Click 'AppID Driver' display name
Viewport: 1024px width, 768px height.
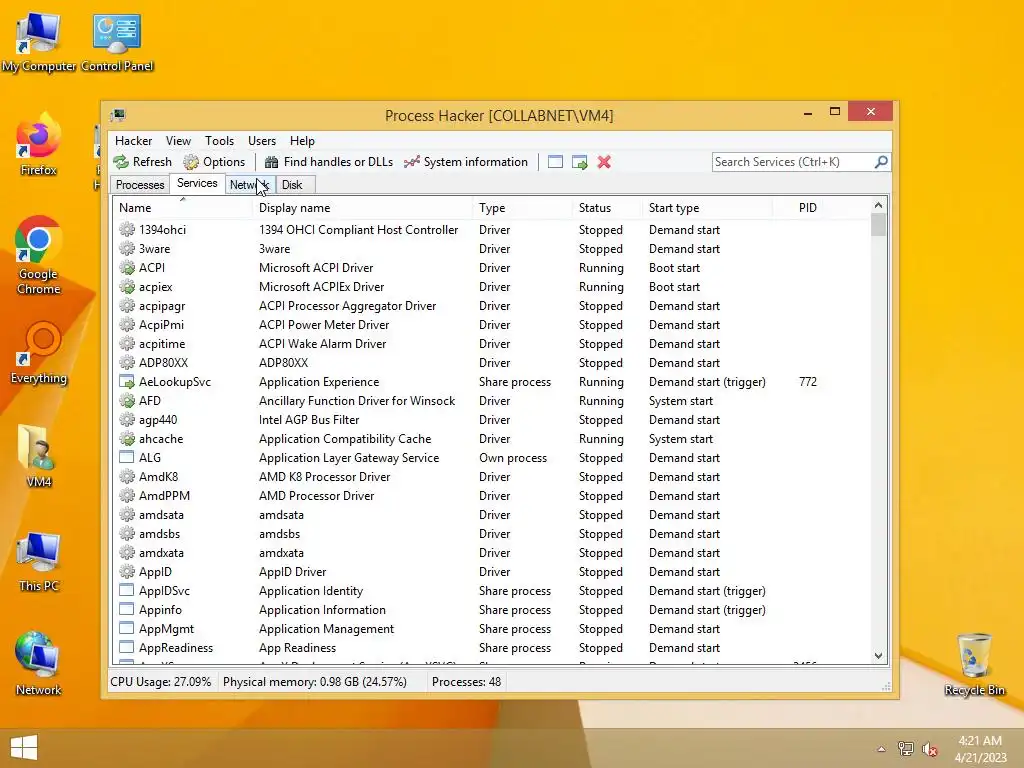pos(293,571)
